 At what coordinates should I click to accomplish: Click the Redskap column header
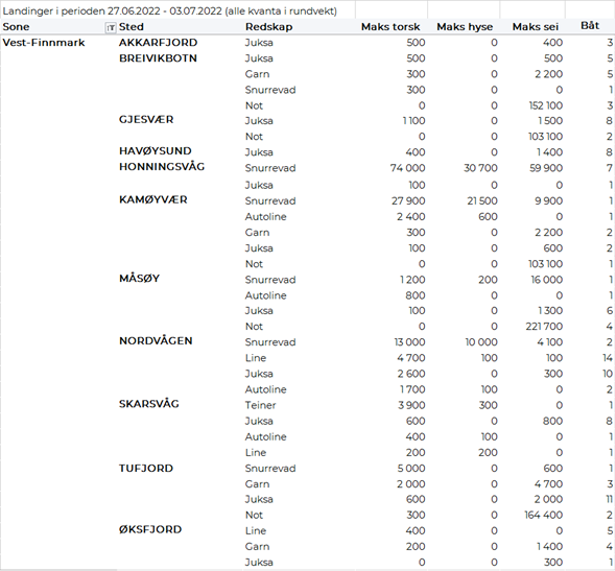coord(268,26)
